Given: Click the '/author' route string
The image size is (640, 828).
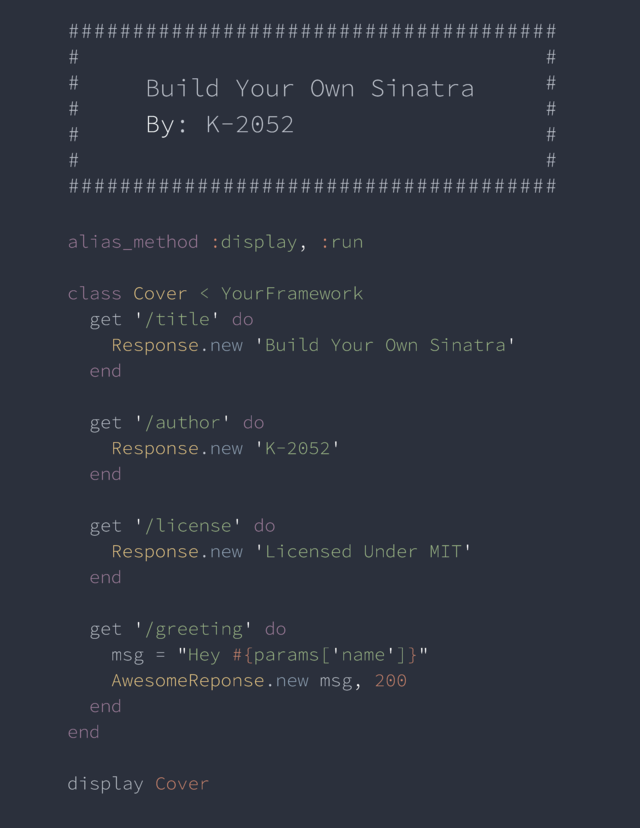Looking at the screenshot, I should (x=182, y=422).
